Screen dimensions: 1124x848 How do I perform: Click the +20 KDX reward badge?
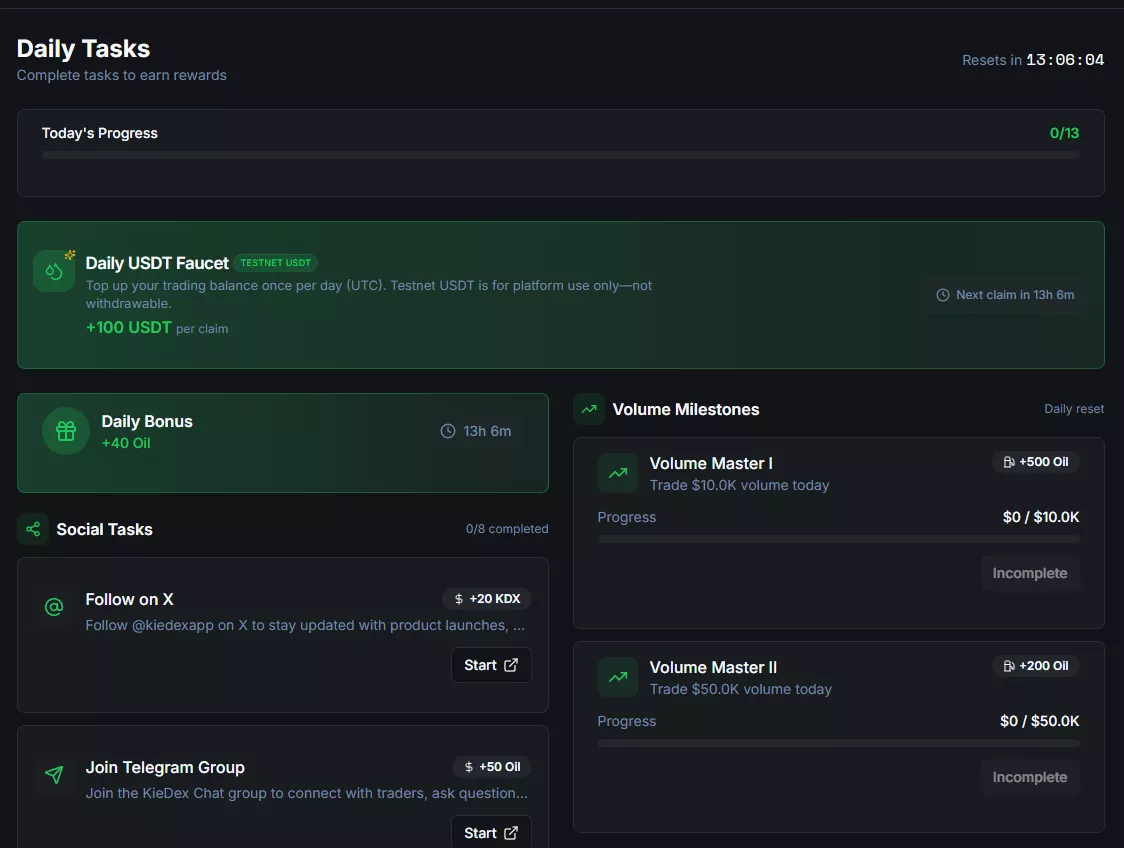(x=487, y=599)
